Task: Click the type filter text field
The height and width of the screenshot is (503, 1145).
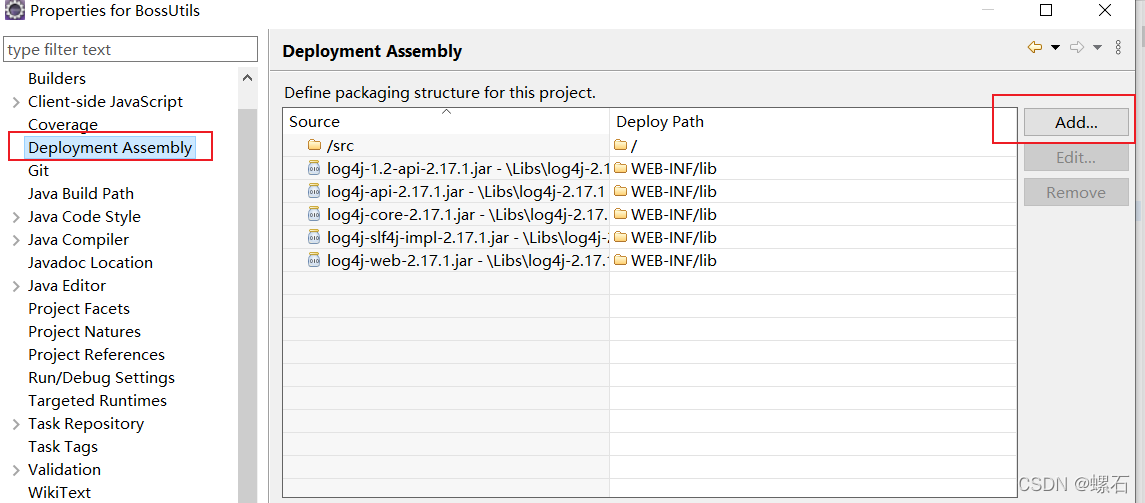Action: [131, 50]
